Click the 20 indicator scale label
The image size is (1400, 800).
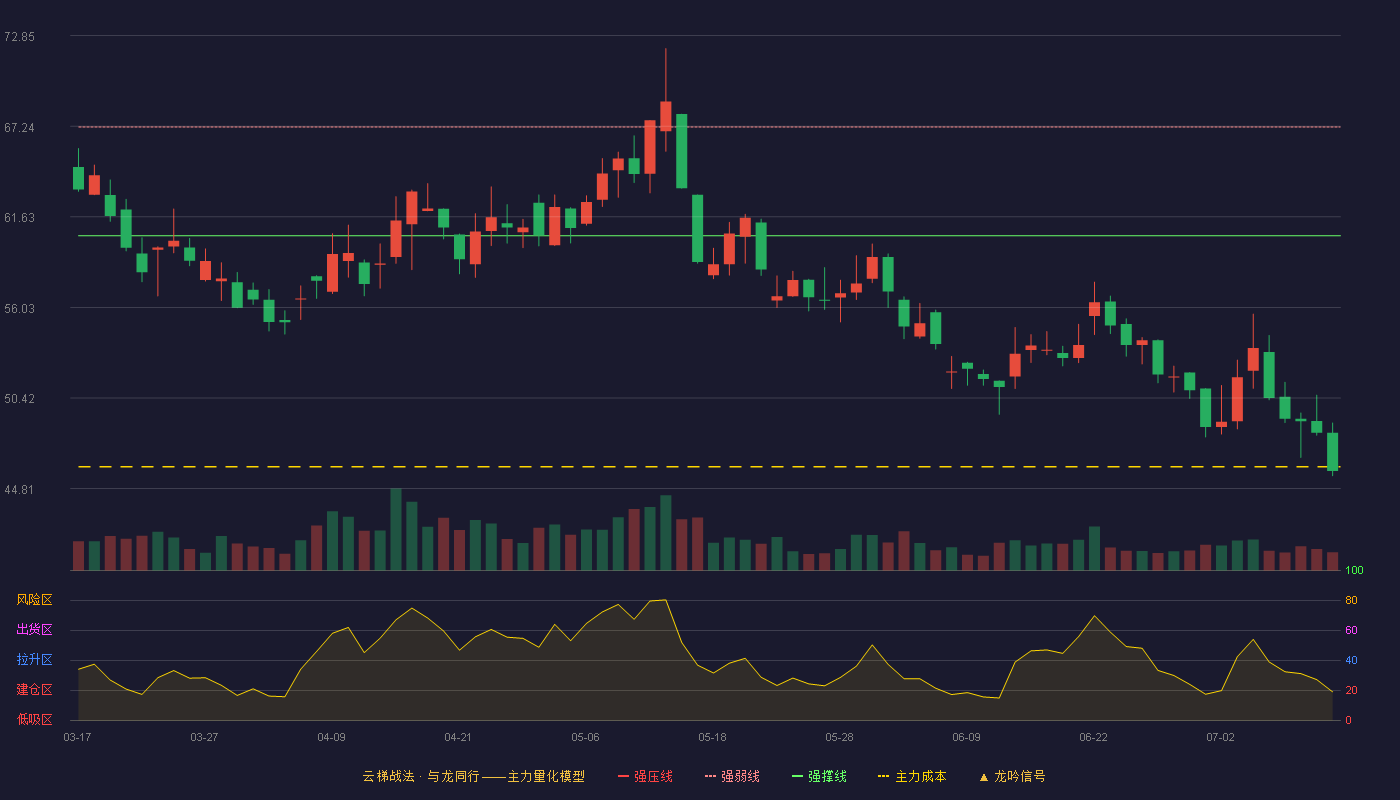[1351, 690]
